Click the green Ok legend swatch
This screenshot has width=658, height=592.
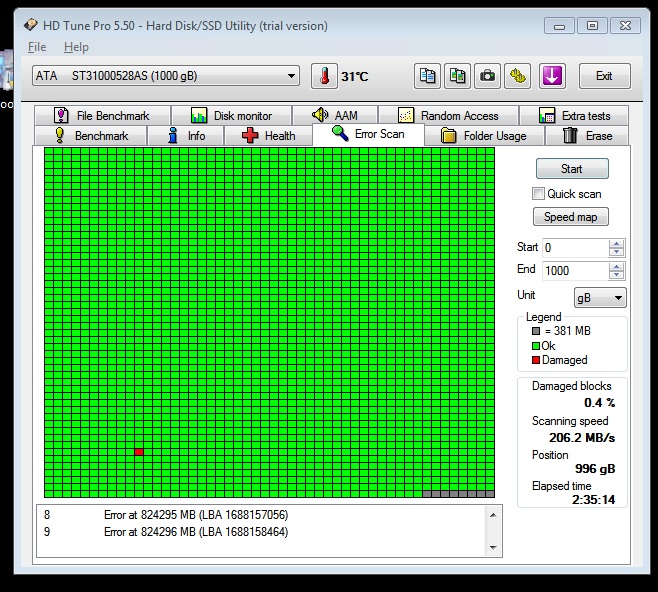536,346
